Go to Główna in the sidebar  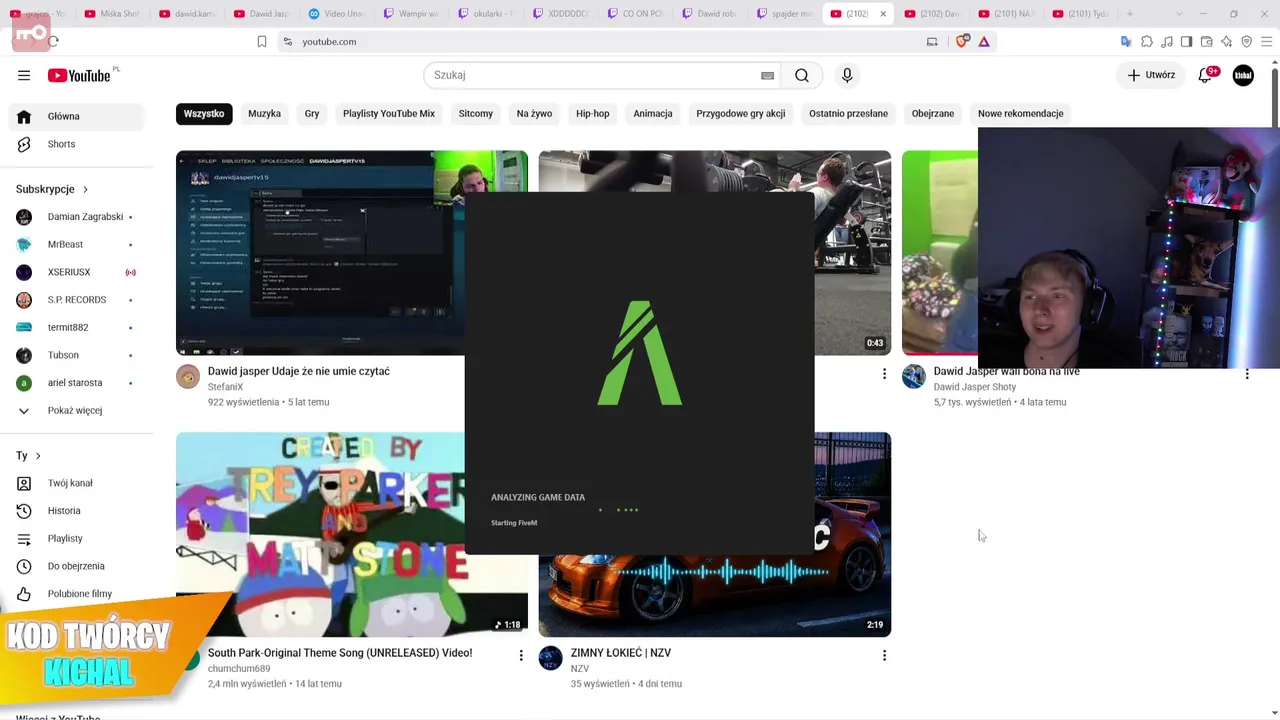pyautogui.click(x=76, y=116)
